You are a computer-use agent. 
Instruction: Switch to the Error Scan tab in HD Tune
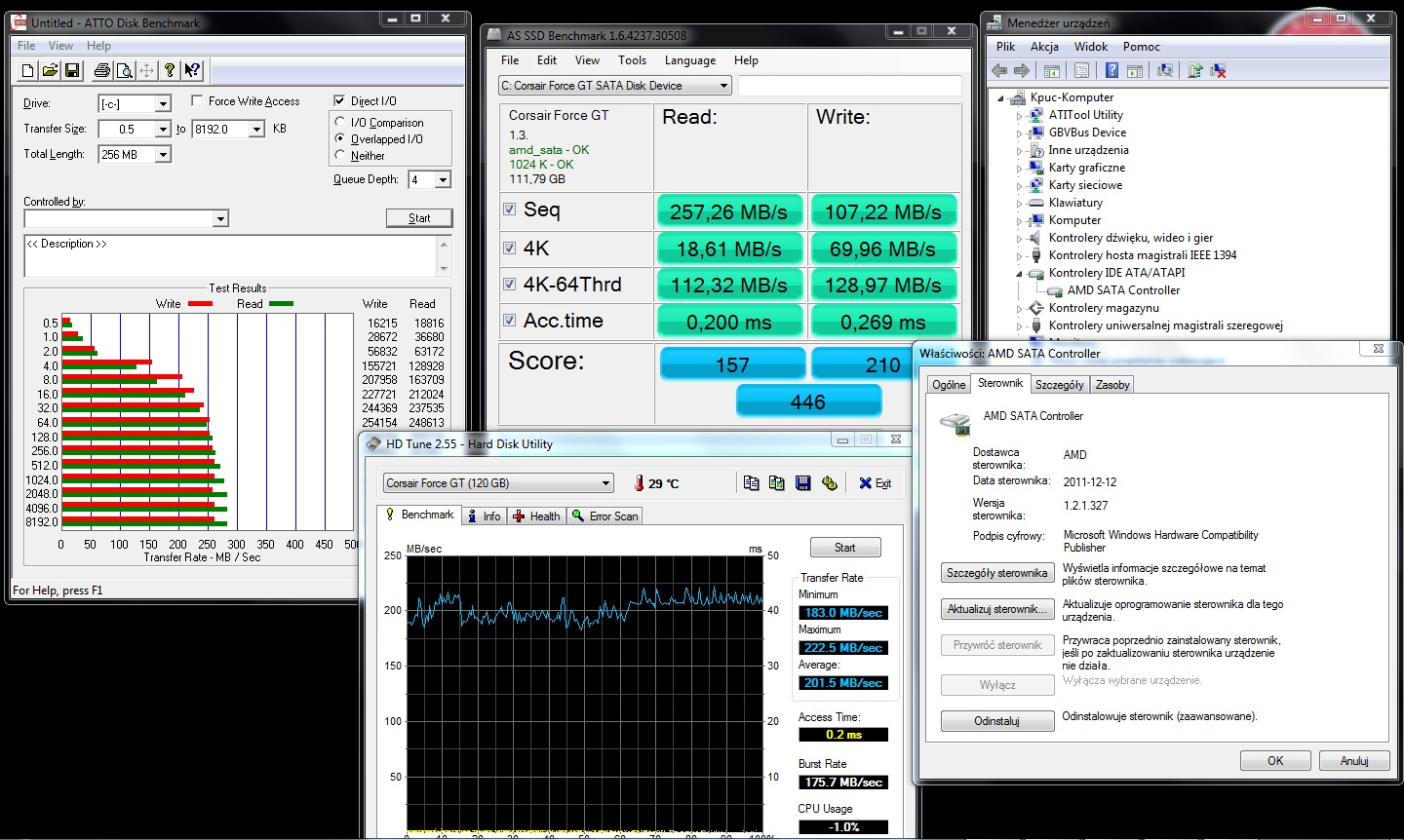604,516
